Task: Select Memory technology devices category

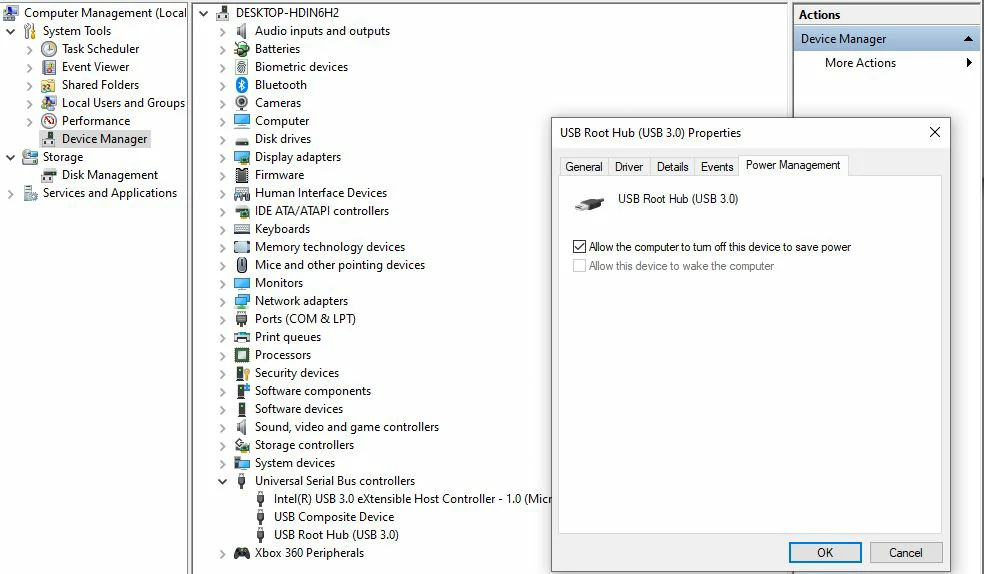Action: 329,247
